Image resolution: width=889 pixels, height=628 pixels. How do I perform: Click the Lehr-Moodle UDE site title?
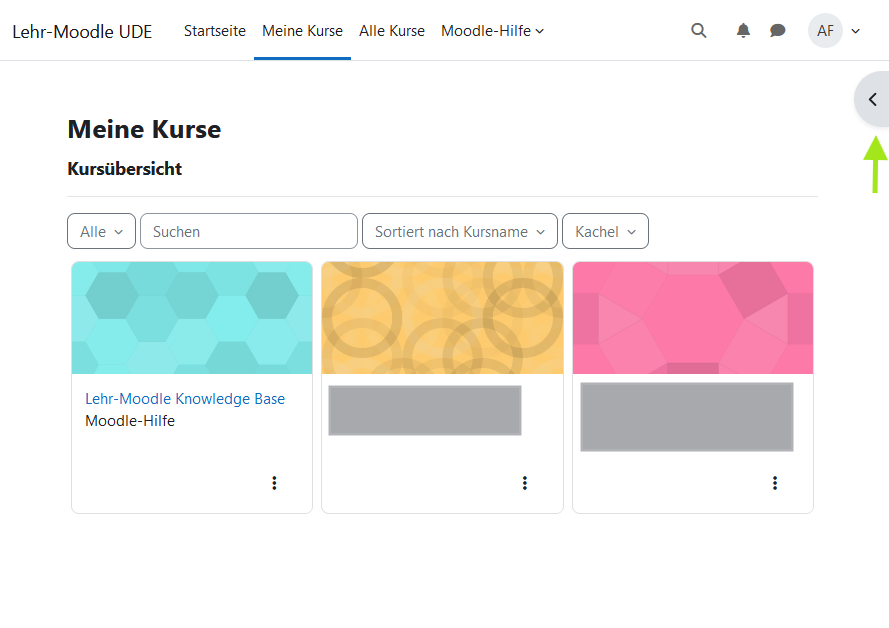point(82,32)
